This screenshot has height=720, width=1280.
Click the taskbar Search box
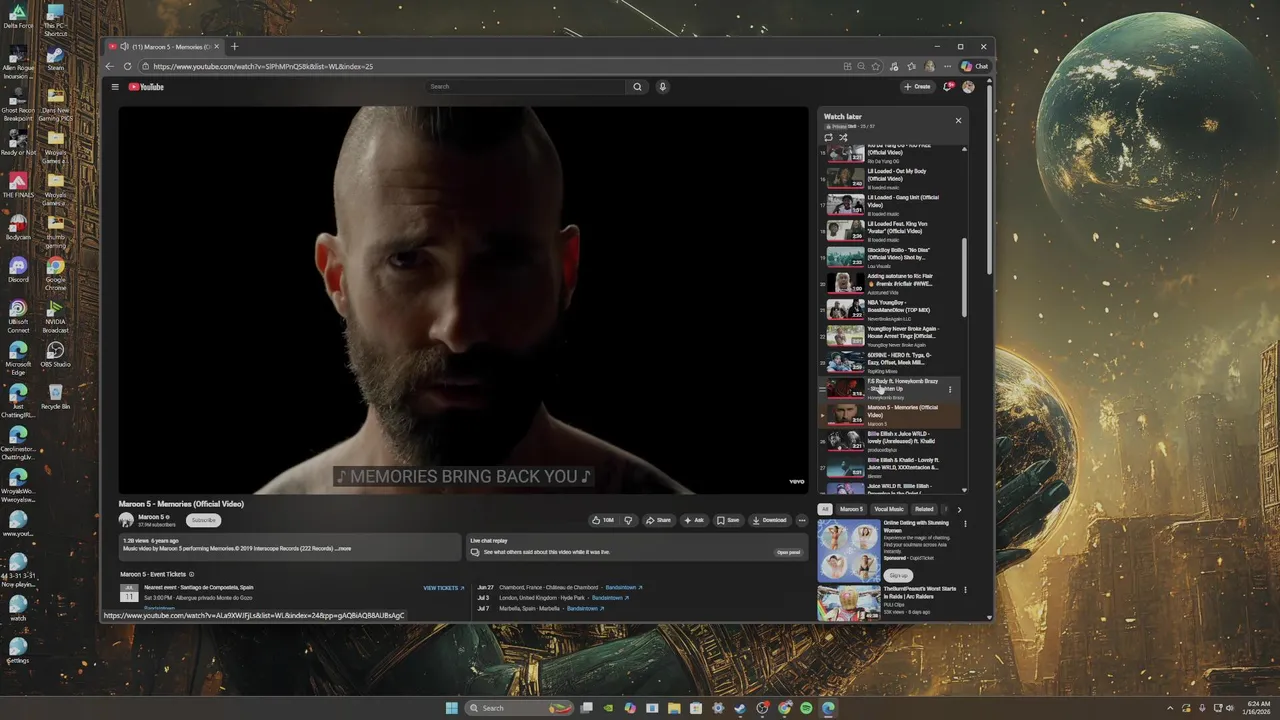tap(518, 708)
